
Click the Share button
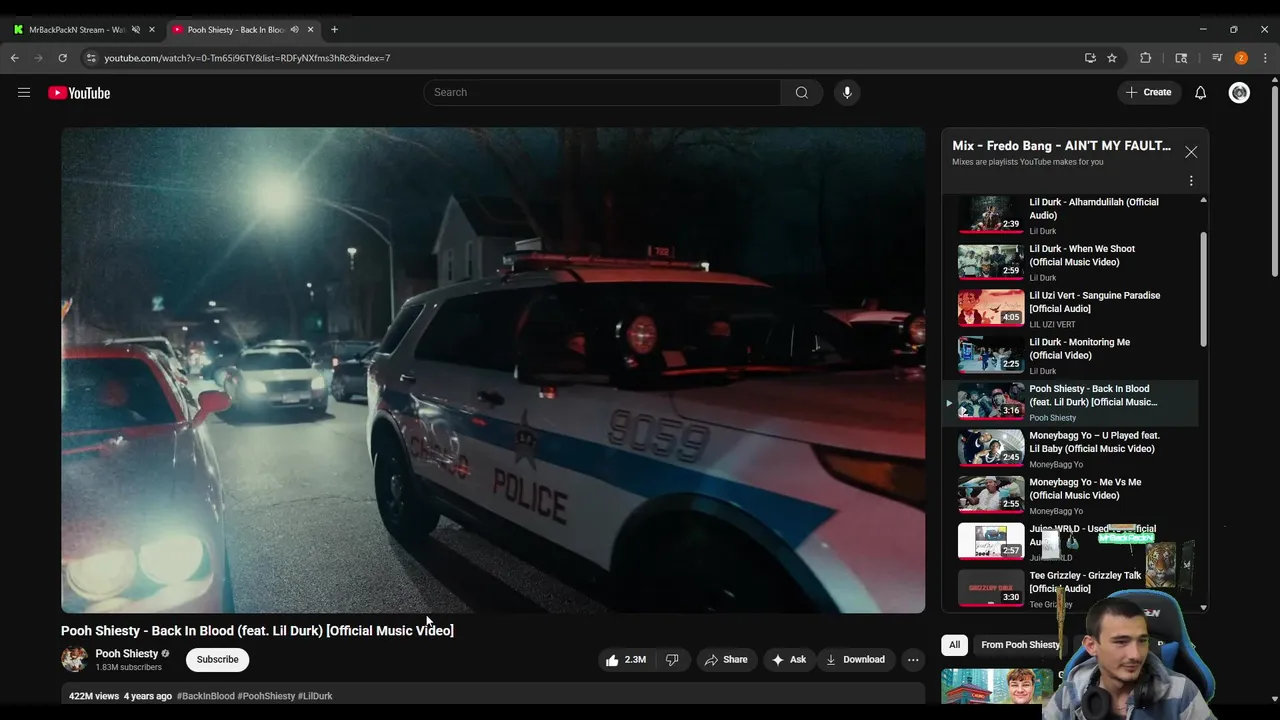pos(726,660)
